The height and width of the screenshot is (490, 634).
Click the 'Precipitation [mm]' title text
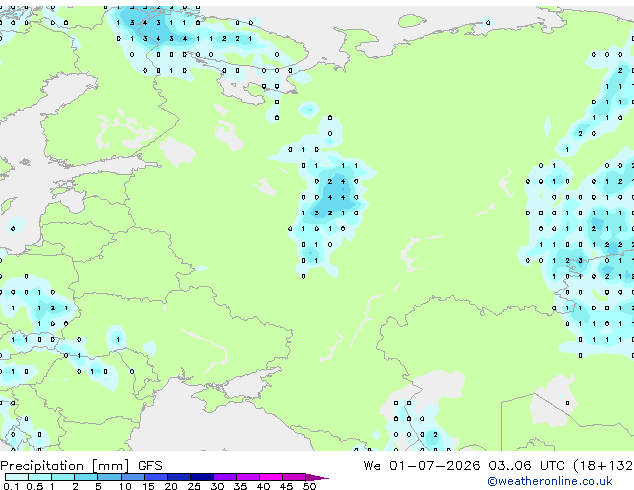pyautogui.click(x=65, y=466)
